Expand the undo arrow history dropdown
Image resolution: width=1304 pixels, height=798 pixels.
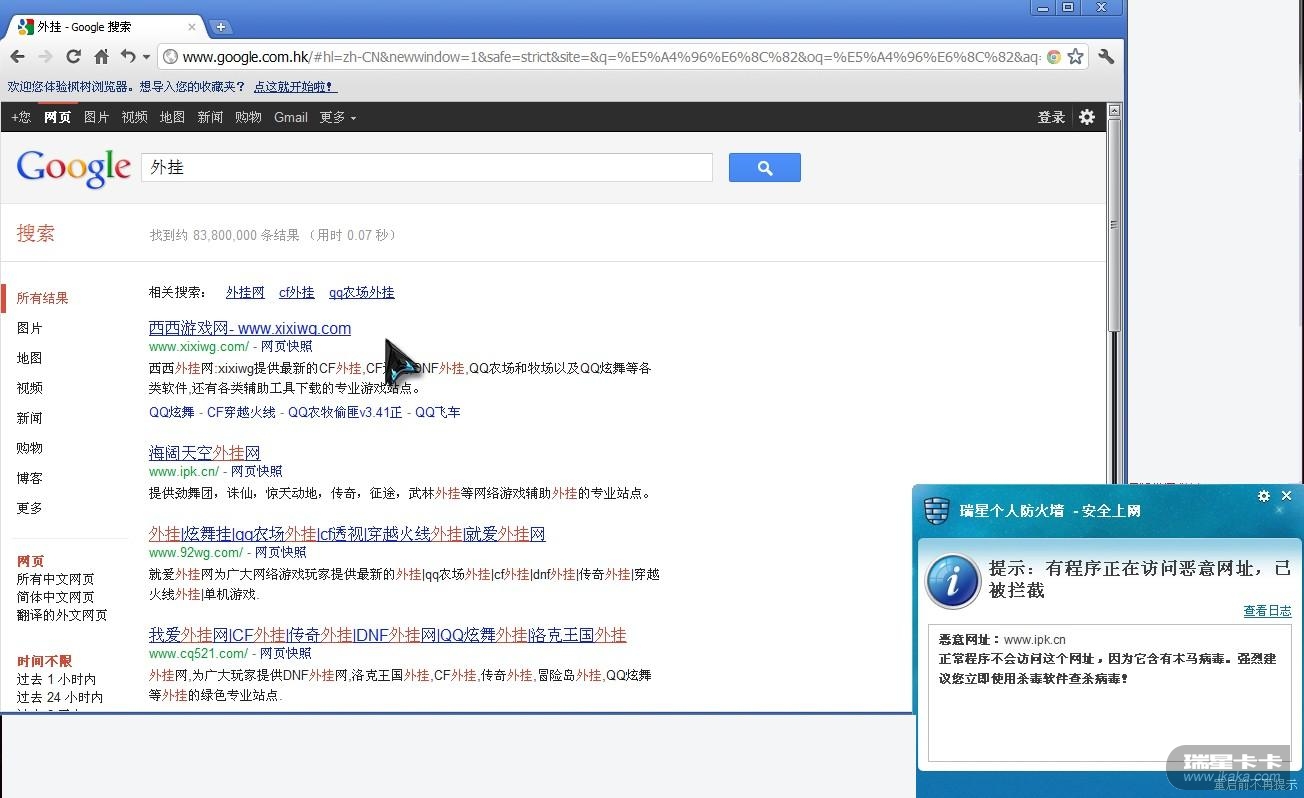coord(146,57)
